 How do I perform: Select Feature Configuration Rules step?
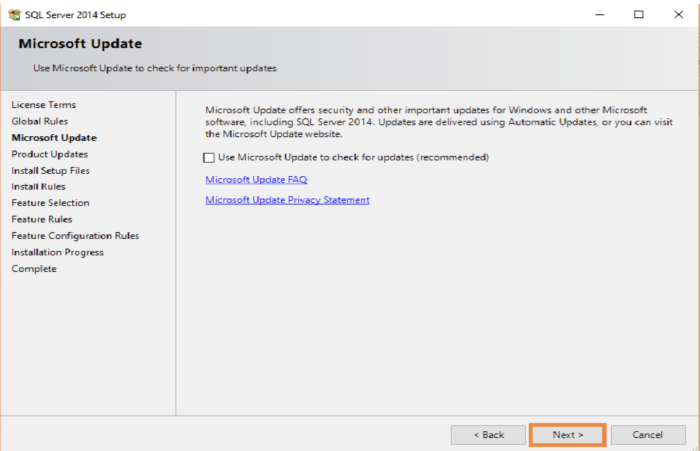pyautogui.click(x=75, y=236)
